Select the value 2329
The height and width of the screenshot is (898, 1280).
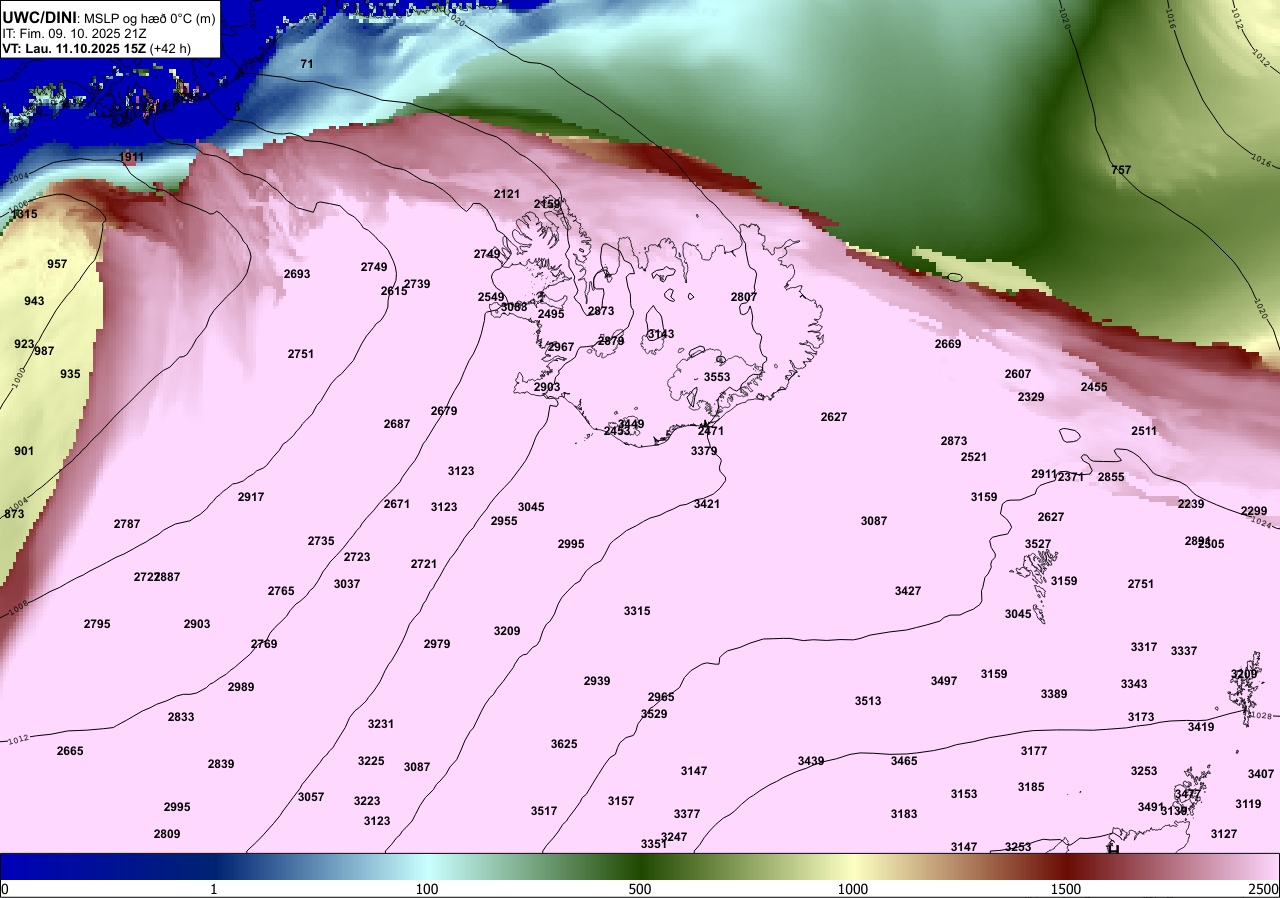[x=1031, y=397]
